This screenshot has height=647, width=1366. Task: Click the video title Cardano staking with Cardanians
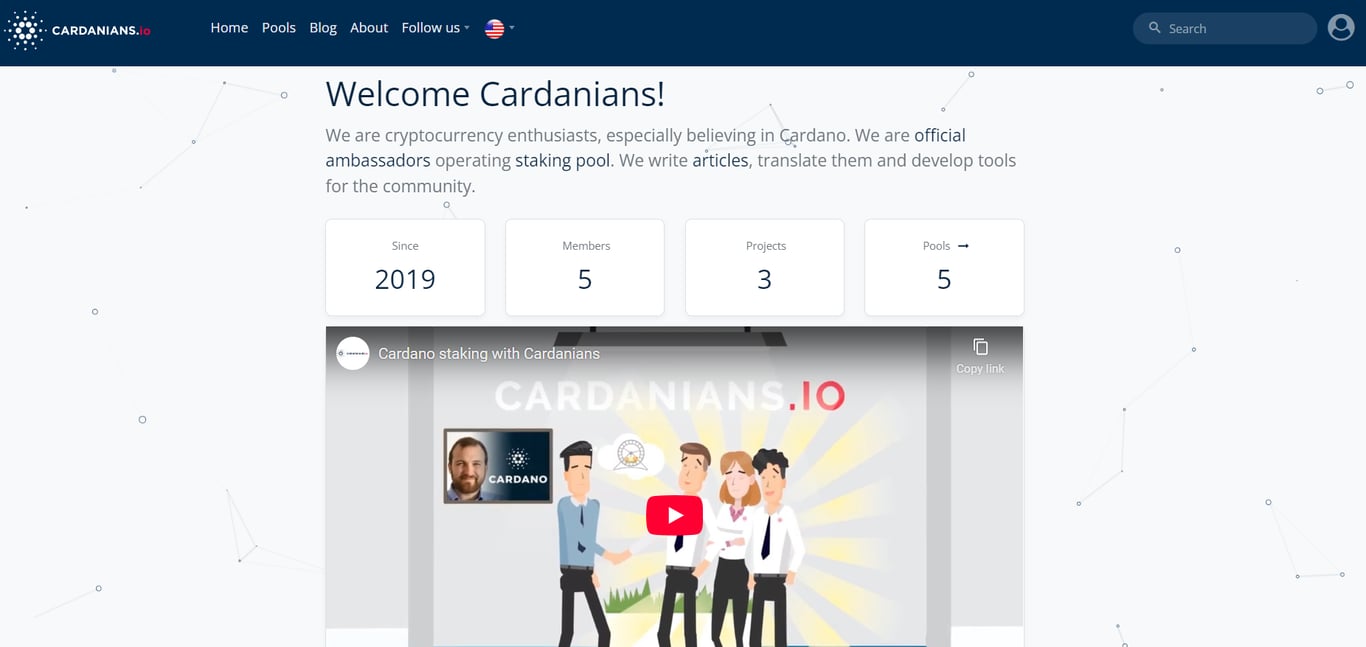point(489,353)
